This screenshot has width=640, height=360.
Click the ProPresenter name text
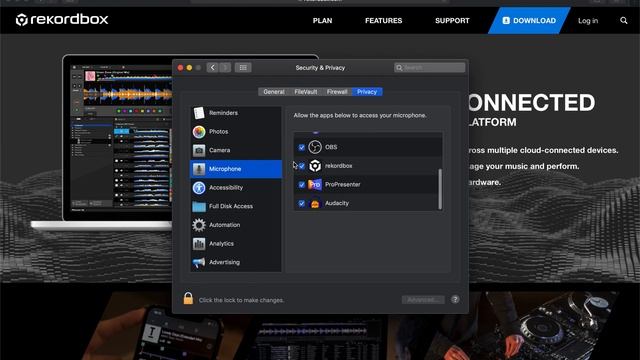tap(342, 184)
